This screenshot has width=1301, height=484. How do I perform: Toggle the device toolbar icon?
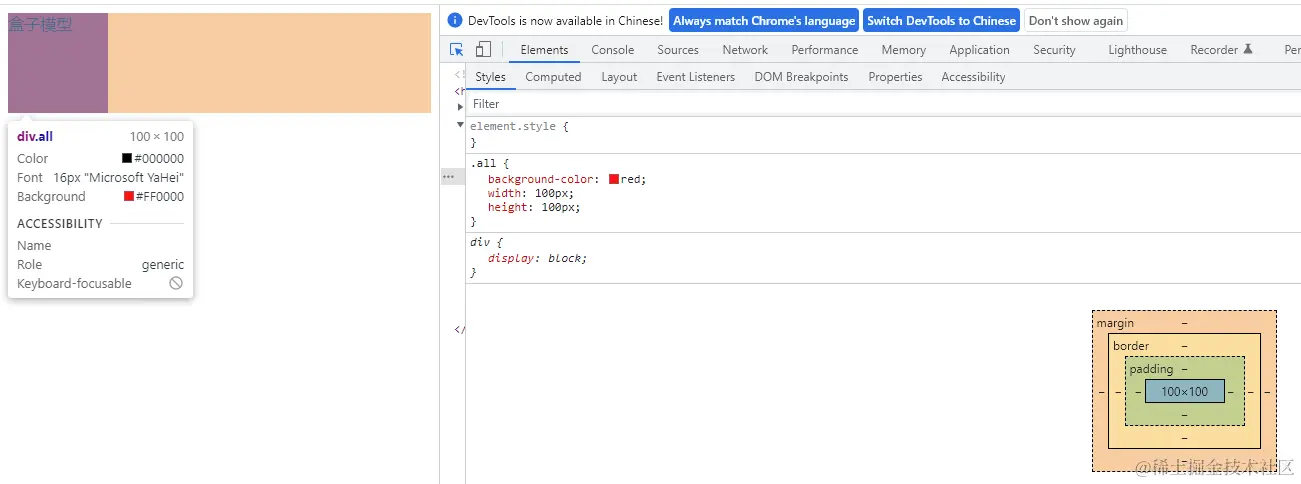483,50
